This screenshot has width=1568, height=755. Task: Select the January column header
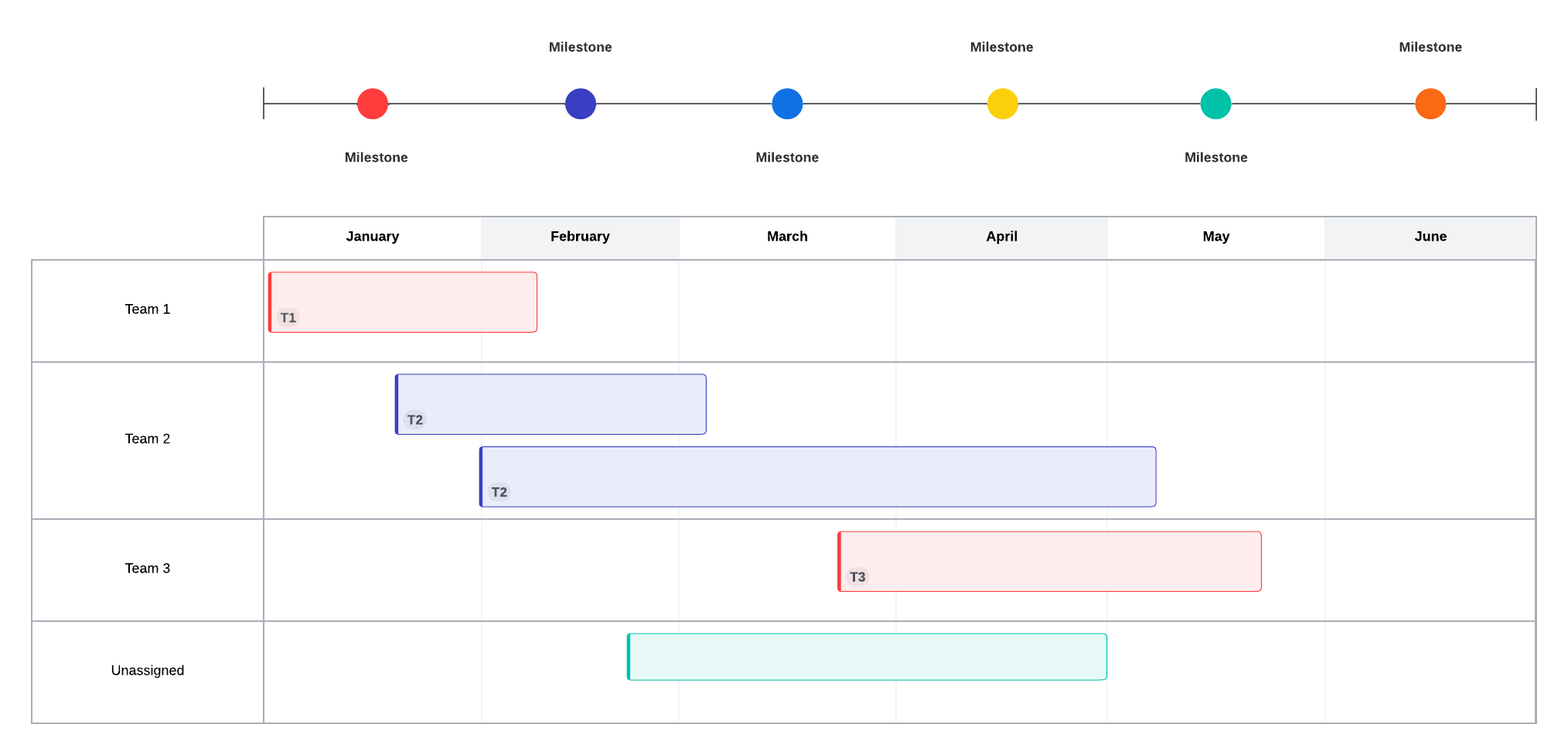pyautogui.click(x=372, y=237)
